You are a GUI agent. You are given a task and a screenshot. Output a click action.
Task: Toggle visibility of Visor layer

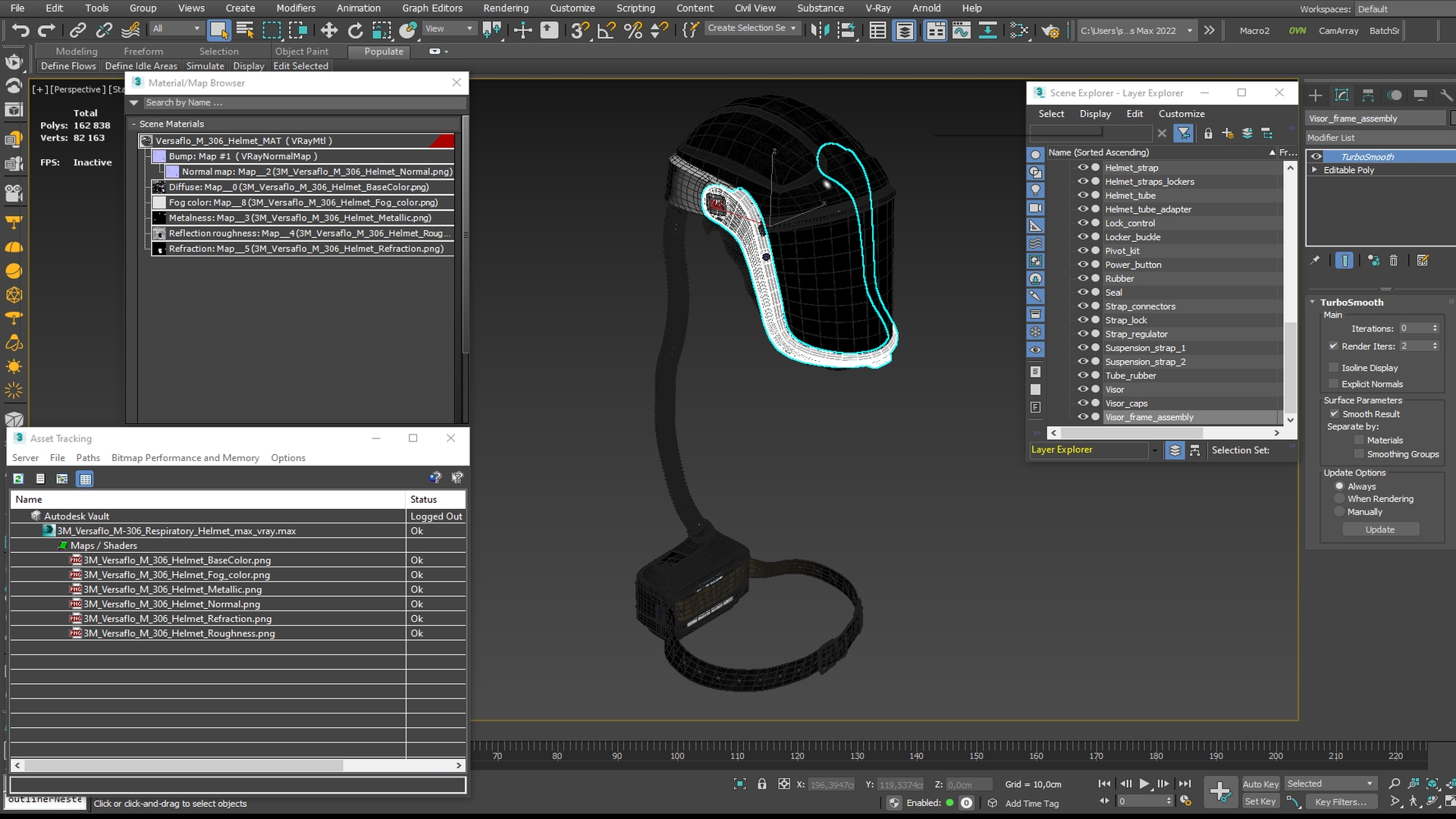click(1083, 389)
